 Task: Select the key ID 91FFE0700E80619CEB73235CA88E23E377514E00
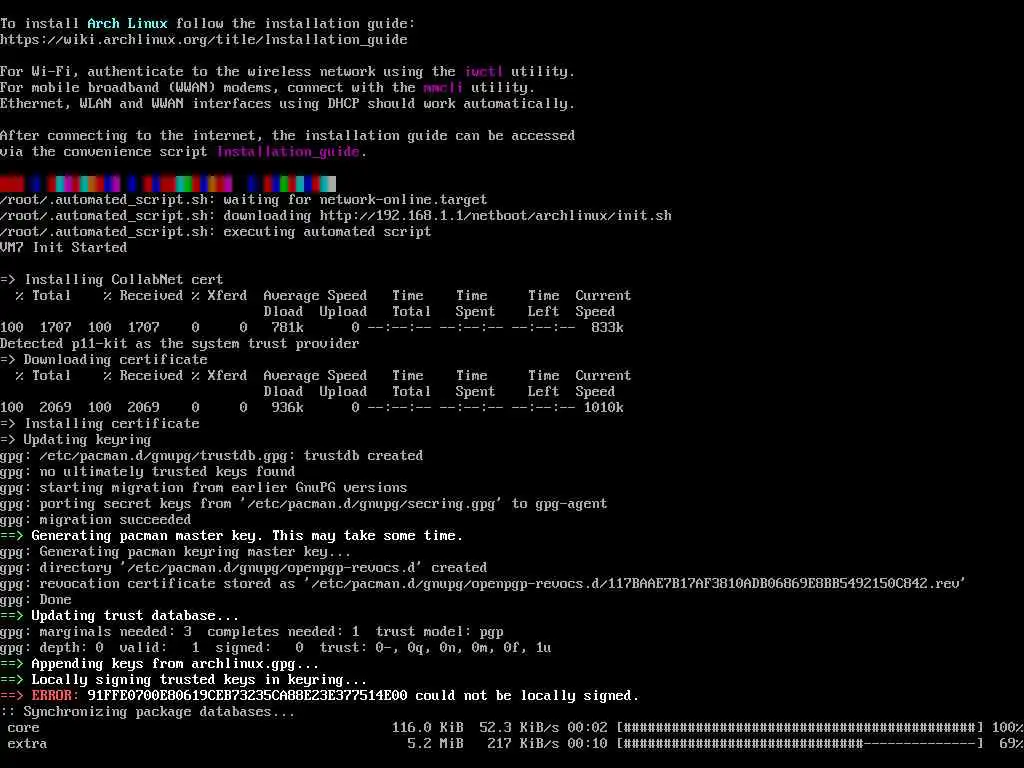[248, 696]
